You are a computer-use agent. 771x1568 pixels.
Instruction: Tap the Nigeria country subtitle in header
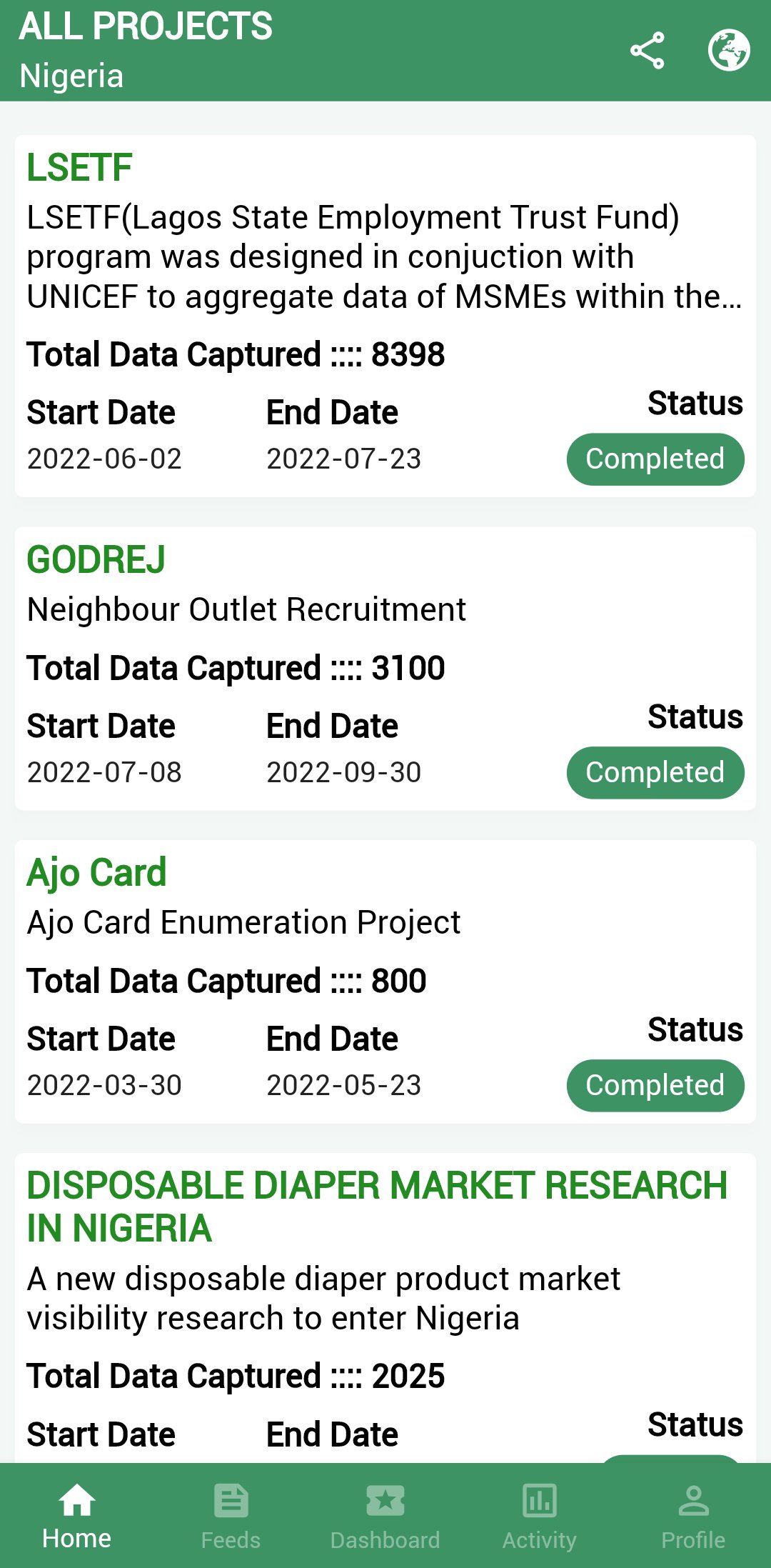[x=71, y=76]
